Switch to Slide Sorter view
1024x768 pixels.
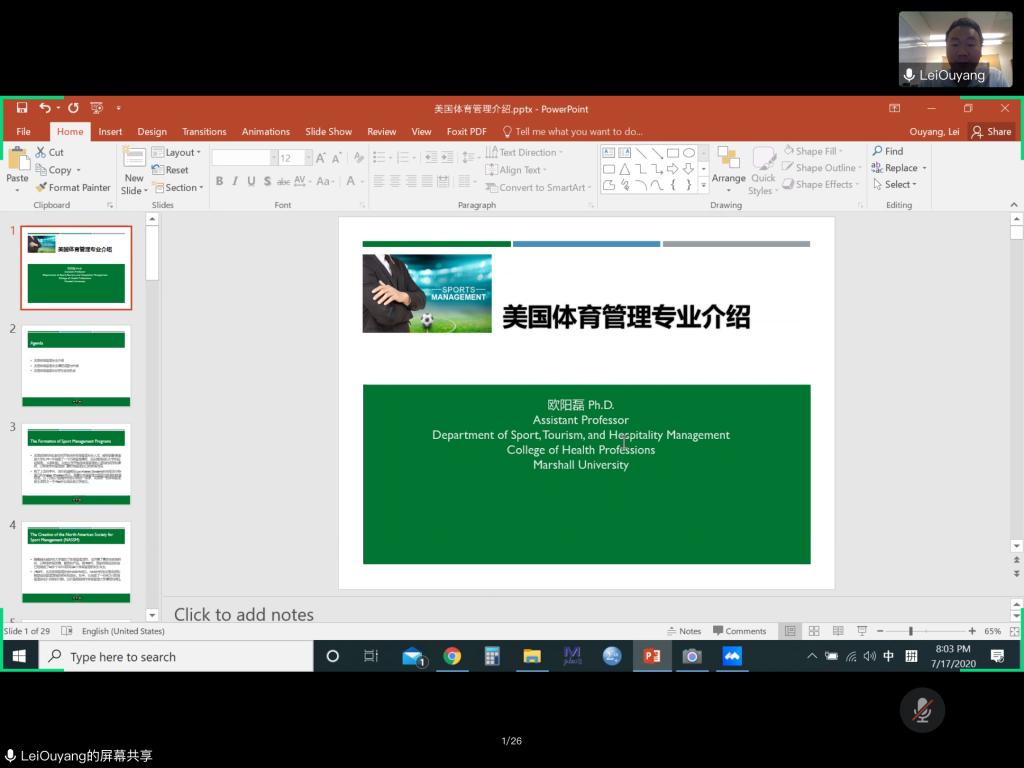click(814, 631)
